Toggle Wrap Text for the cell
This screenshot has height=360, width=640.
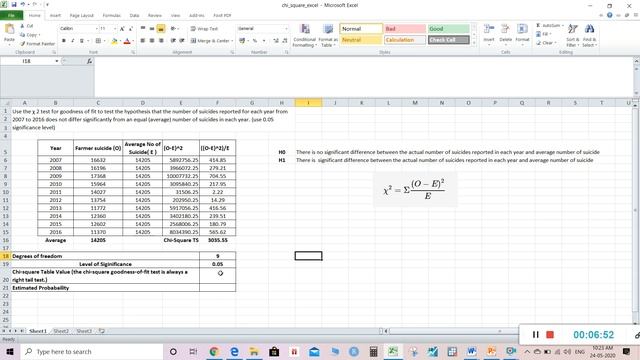(204, 29)
